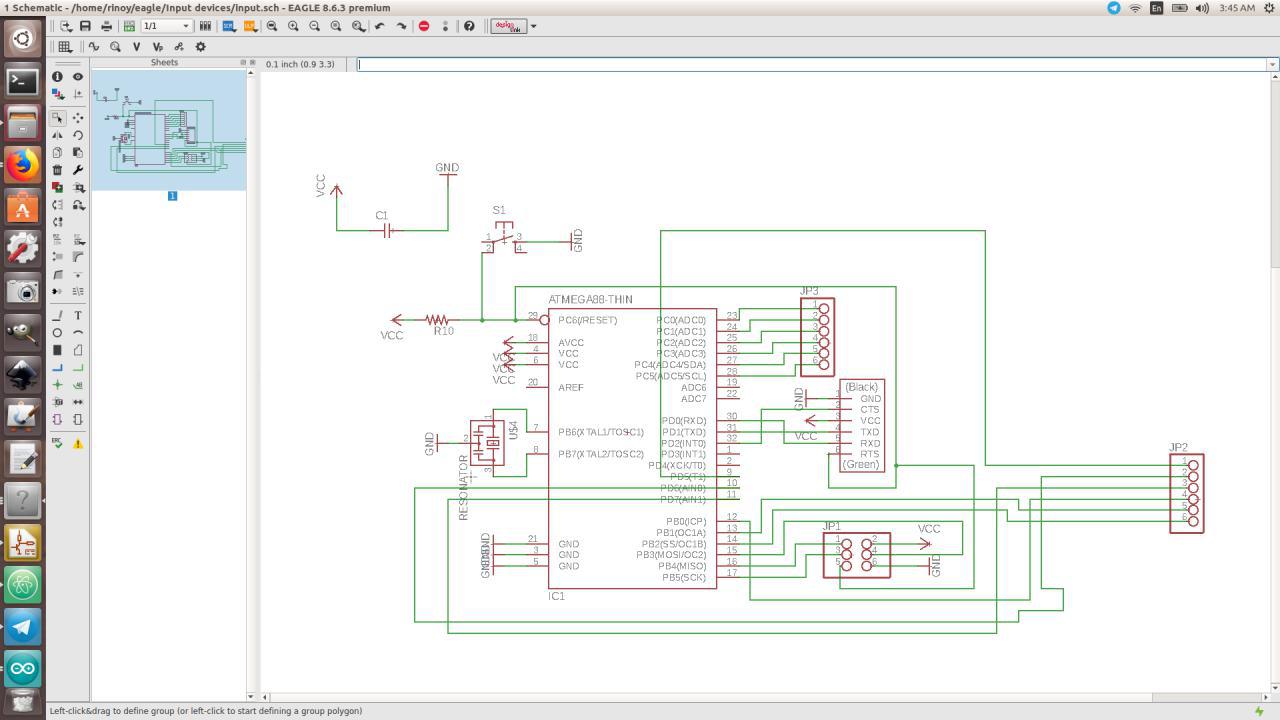Click the Save icon in the toolbar
The height and width of the screenshot is (720, 1280).
[x=85, y=26]
